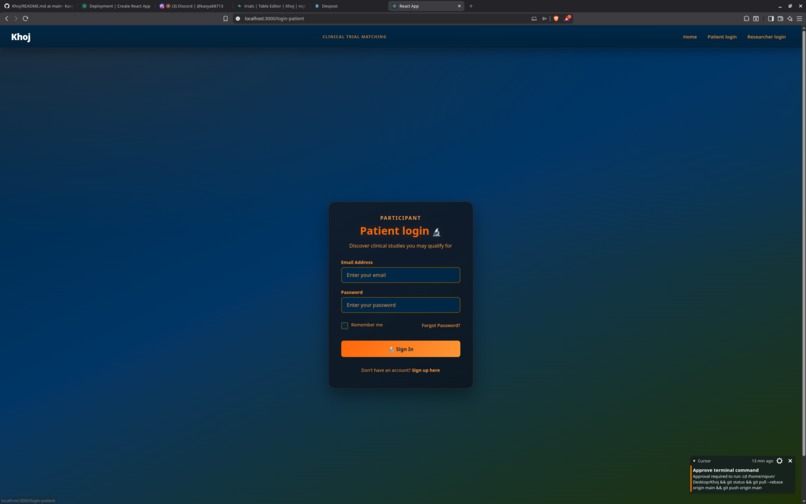Tick the Remember me checkbox

point(344,326)
